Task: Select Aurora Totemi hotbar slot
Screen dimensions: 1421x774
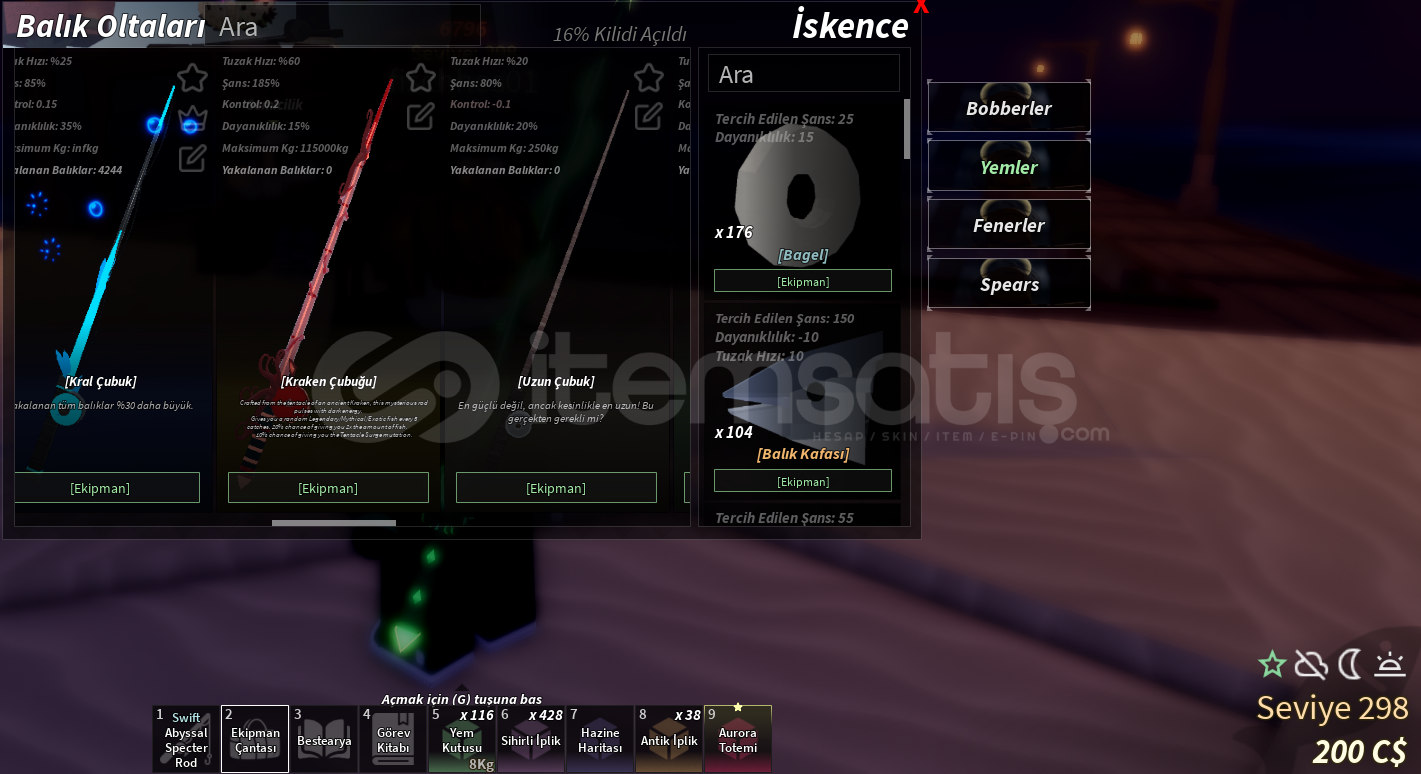Action: 738,739
